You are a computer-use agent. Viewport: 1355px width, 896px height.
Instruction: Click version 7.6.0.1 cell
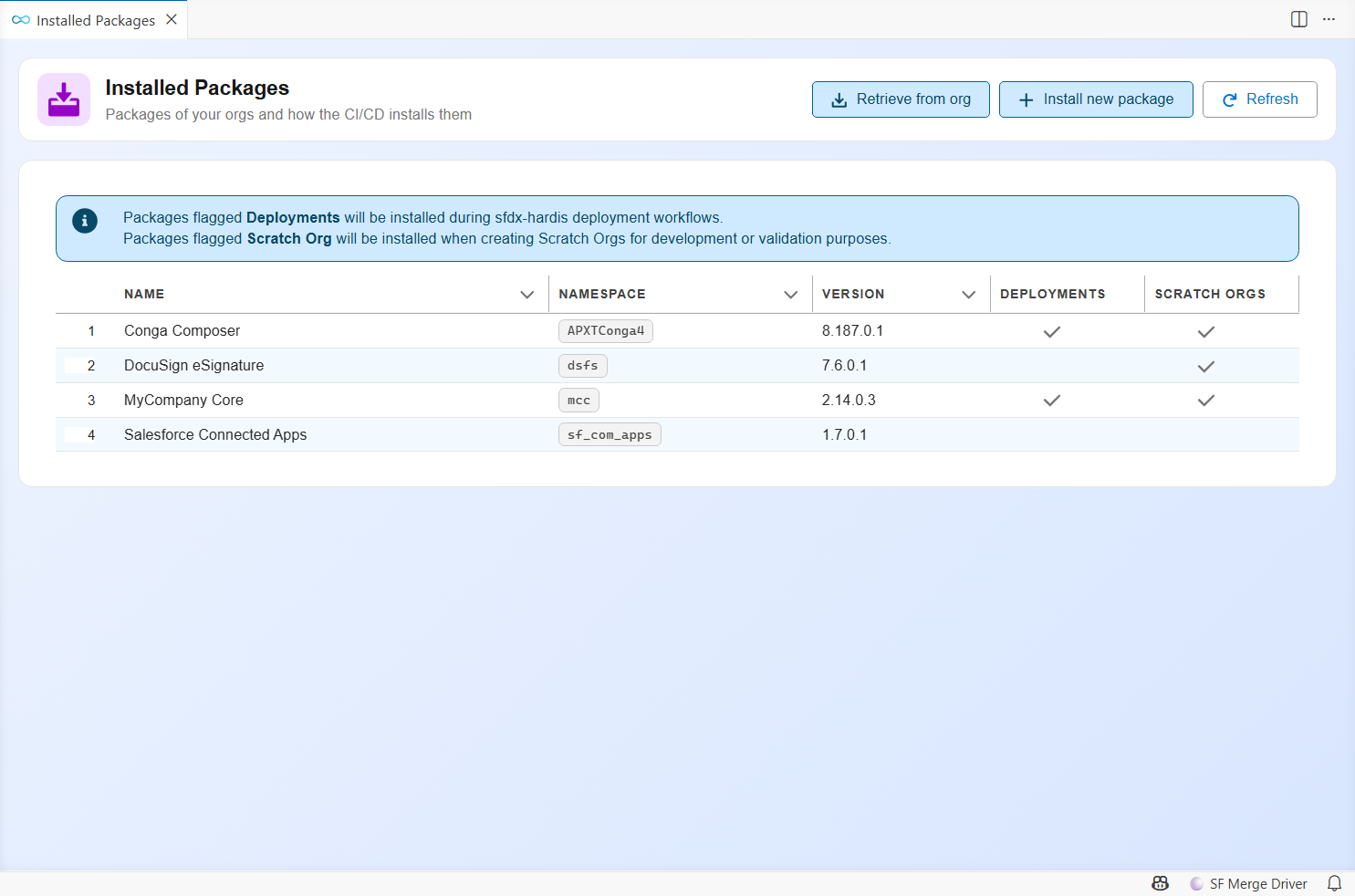click(x=844, y=366)
